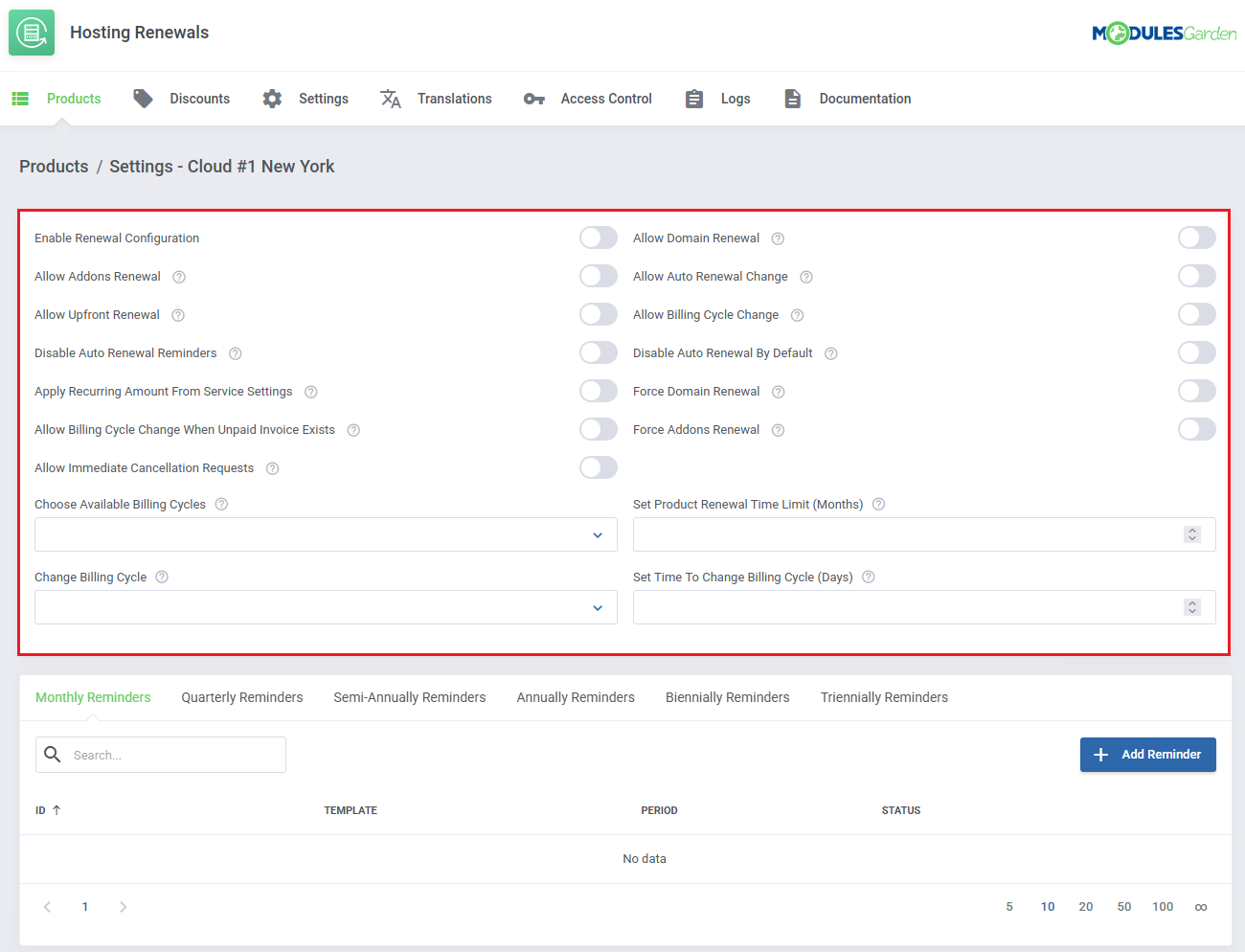The image size is (1245, 952).
Task: Click stepper arrows in Time To Change Billing Cycle field
Action: [x=1192, y=607]
